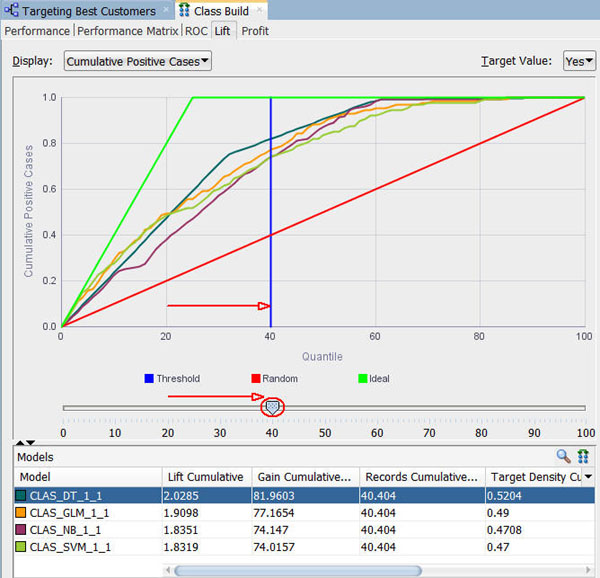Click the Class Build node icon
The image size is (600, 578).
coord(184,10)
